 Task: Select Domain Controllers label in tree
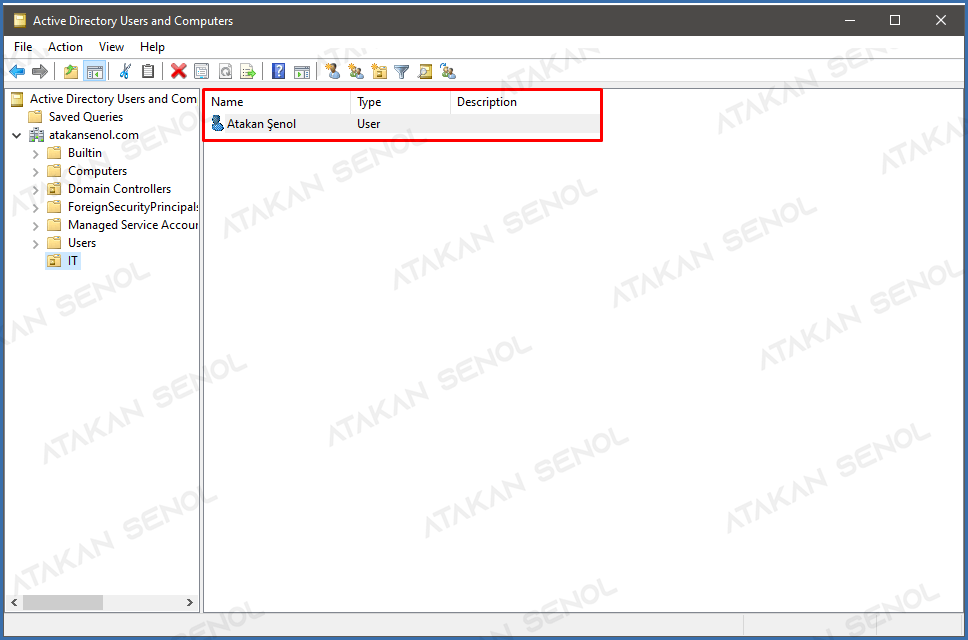click(x=119, y=189)
